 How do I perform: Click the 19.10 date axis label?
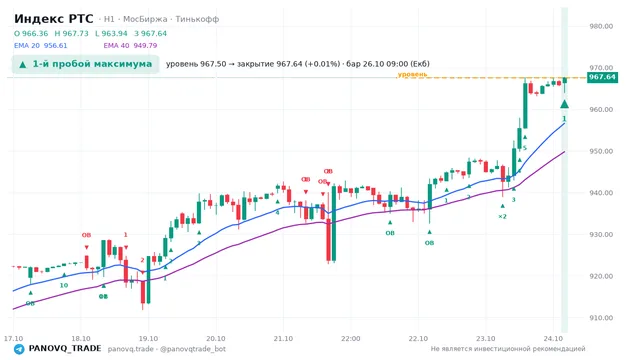148,339
